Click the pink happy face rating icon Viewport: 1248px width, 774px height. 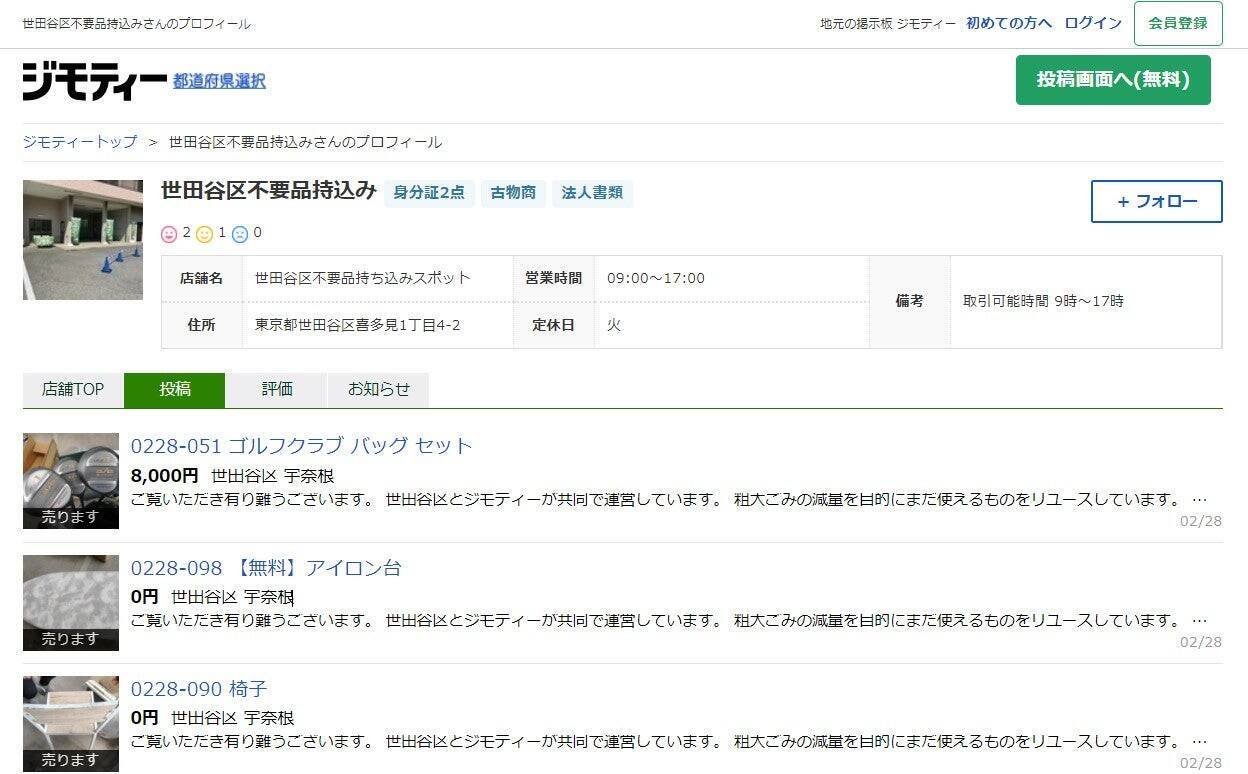(169, 234)
